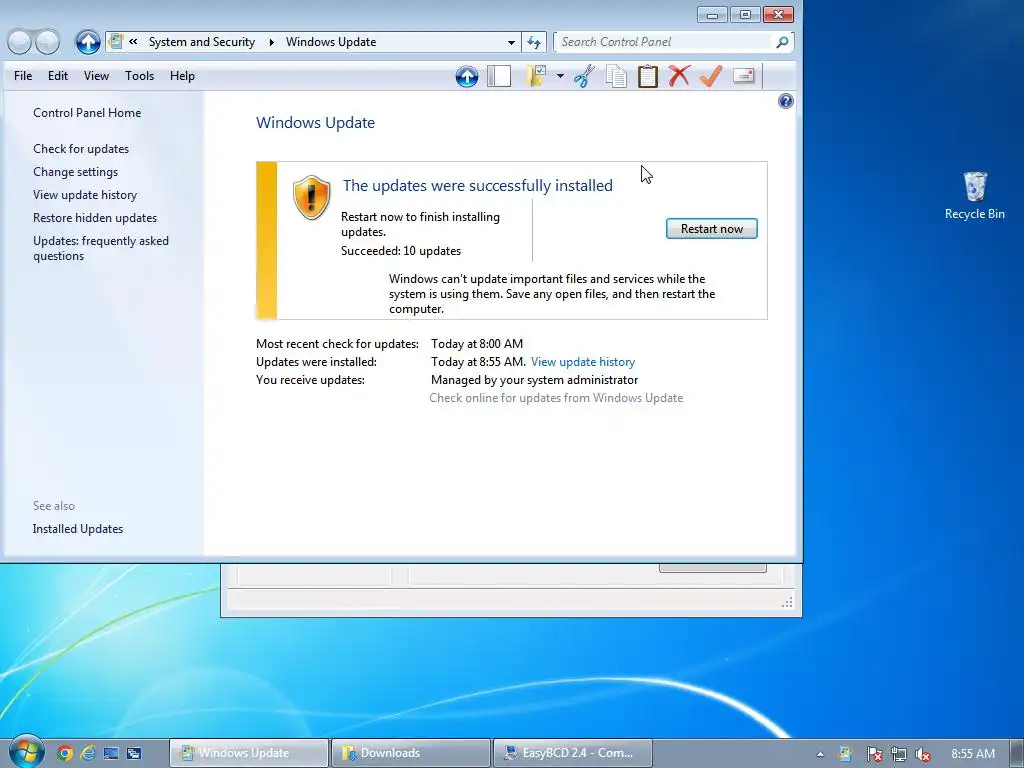Click the Refresh button beside address bar
This screenshot has height=768, width=1024.
click(534, 42)
